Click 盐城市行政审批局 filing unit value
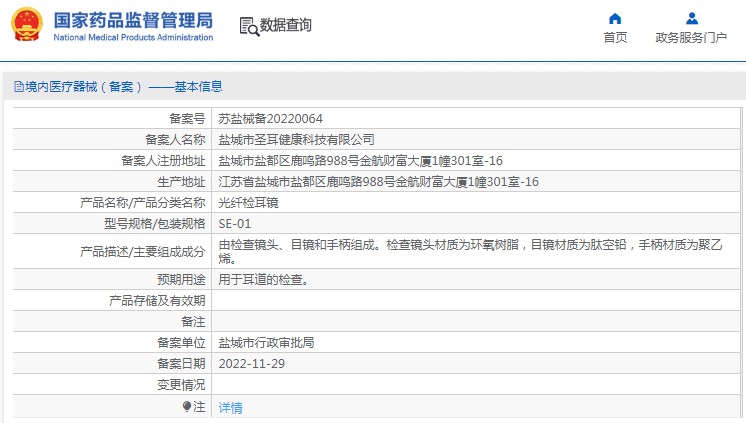The height and width of the screenshot is (423, 746). coord(266,343)
